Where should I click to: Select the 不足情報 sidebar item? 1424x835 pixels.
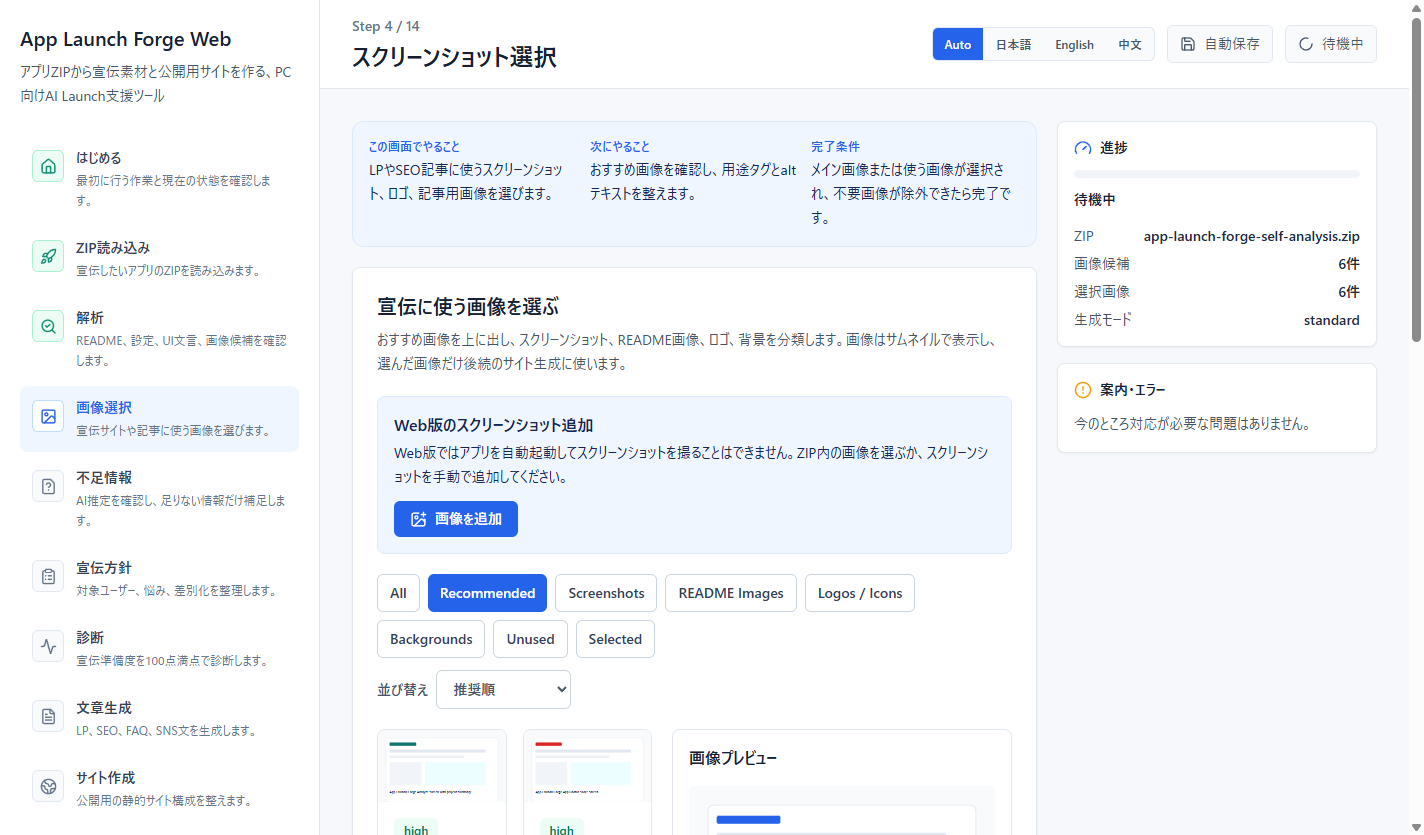(160, 499)
